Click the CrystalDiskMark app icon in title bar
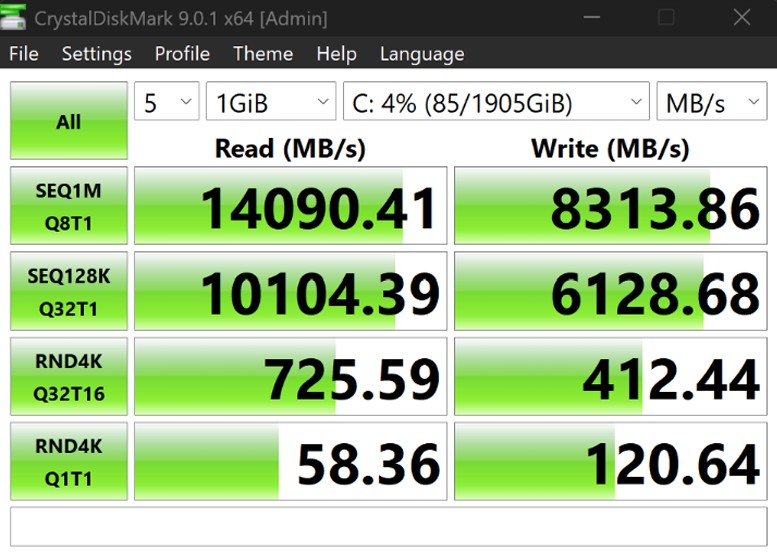This screenshot has width=777, height=553. pyautogui.click(x=13, y=16)
